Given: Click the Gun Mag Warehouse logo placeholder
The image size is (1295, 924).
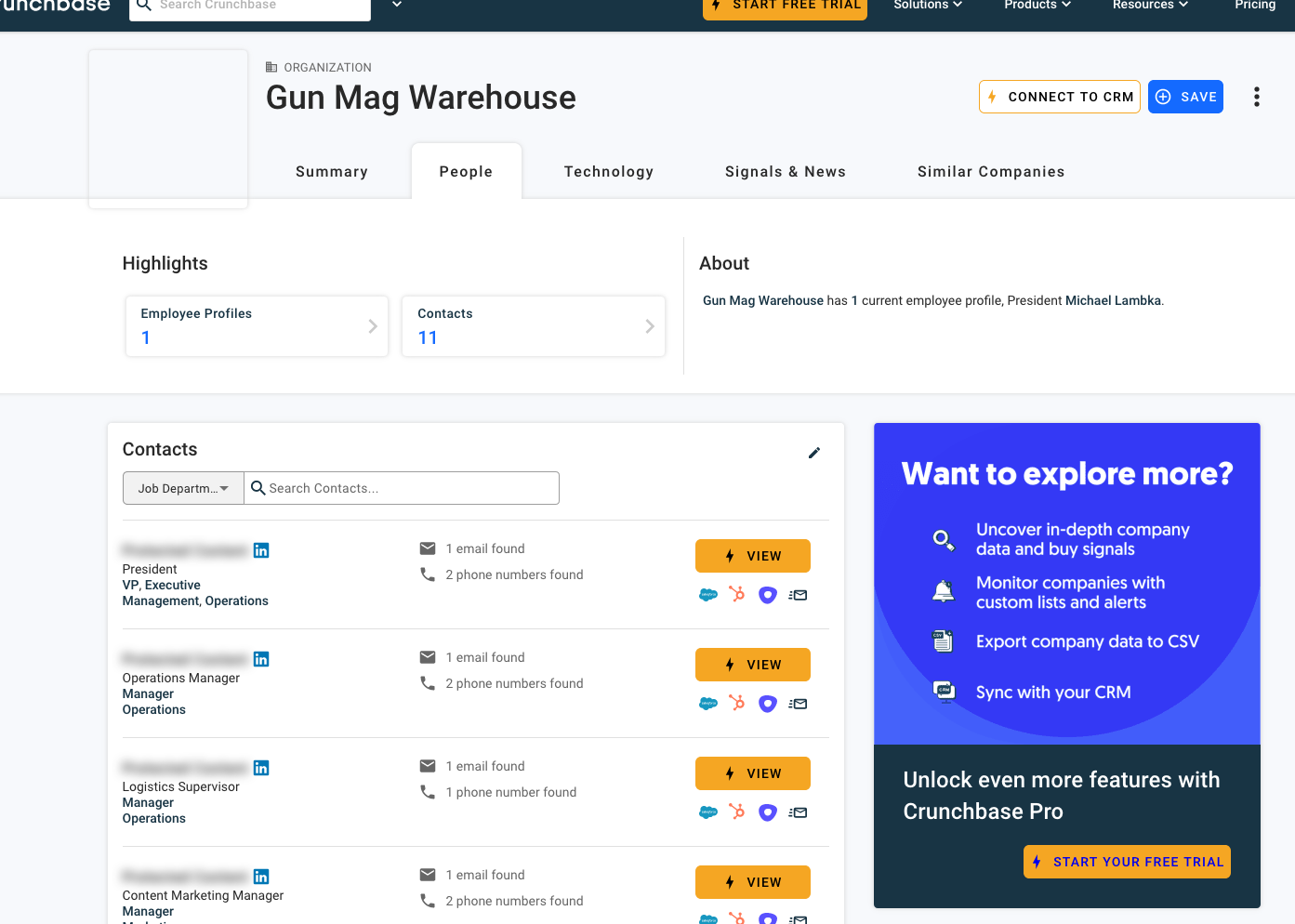Looking at the screenshot, I should (168, 129).
